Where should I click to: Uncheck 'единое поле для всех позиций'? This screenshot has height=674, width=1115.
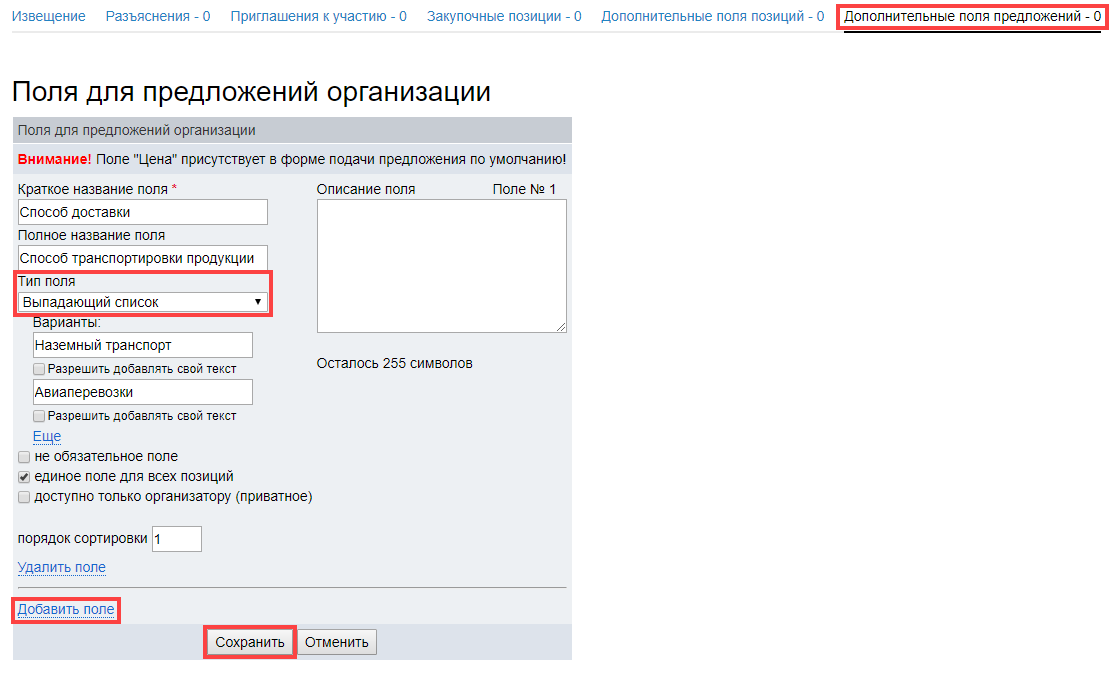(23, 477)
